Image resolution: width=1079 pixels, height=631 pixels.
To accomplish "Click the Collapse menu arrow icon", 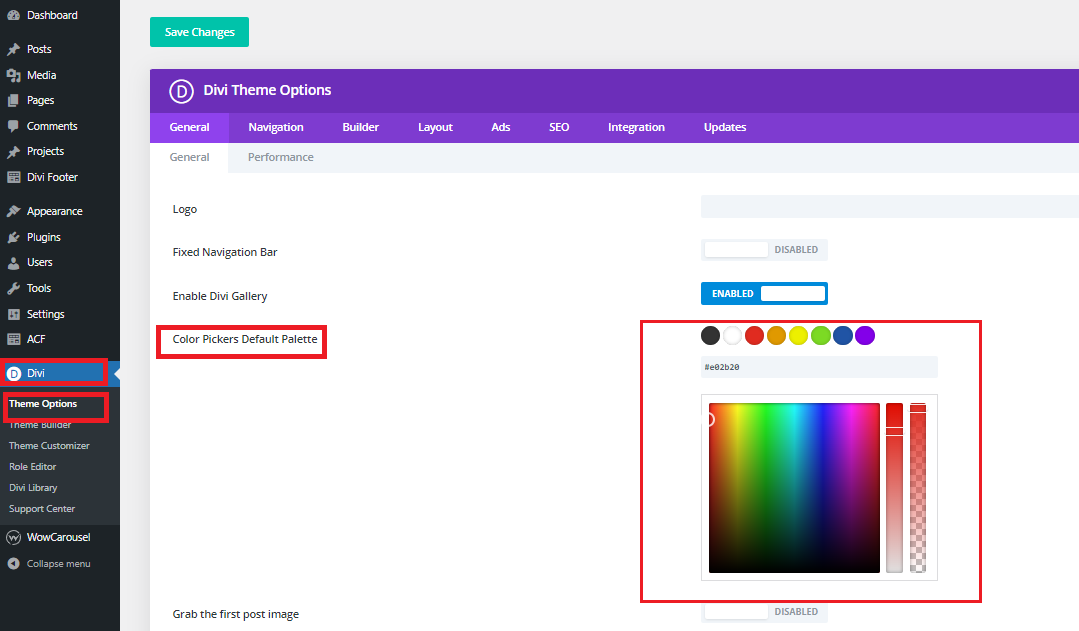I will (13, 564).
